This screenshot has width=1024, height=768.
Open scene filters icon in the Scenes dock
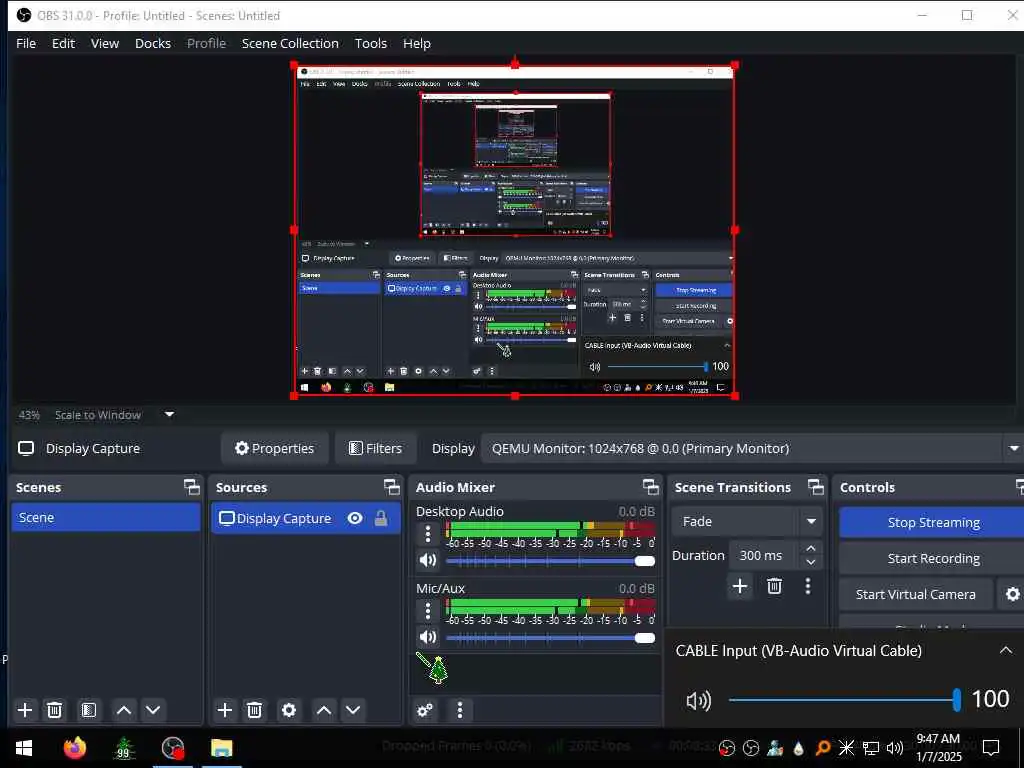pyautogui.click(x=89, y=710)
